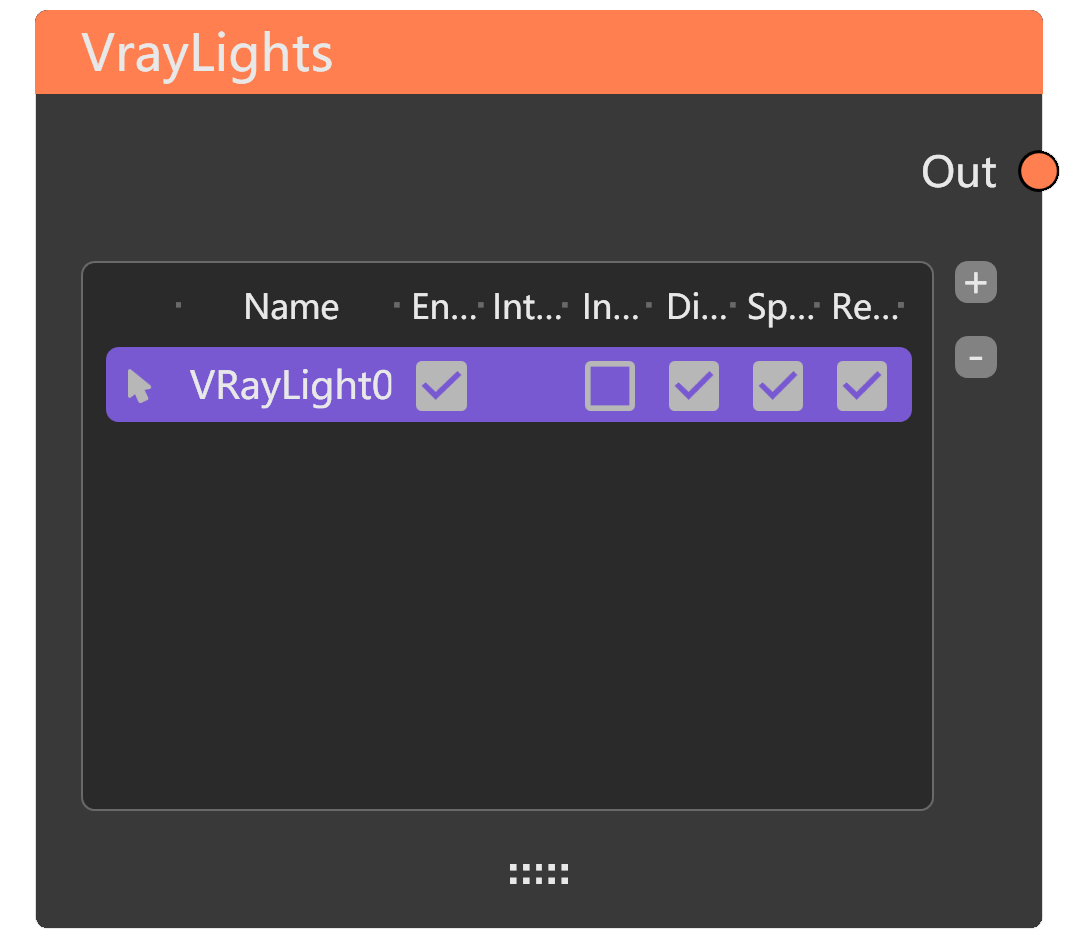The image size is (1075, 937).
Task: Click the Re... column header
Action: point(864,307)
